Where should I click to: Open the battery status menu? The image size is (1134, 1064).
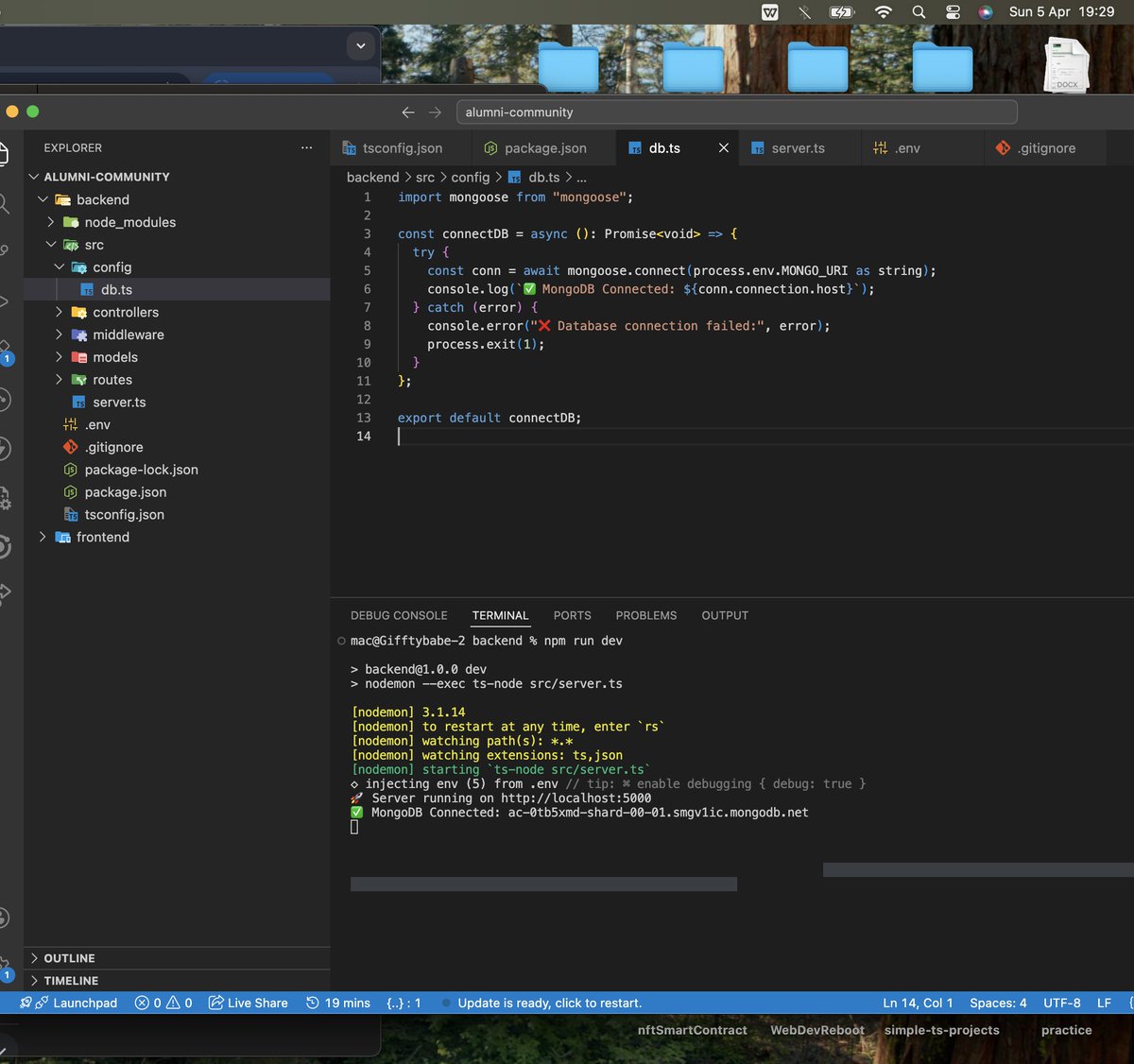point(841,12)
